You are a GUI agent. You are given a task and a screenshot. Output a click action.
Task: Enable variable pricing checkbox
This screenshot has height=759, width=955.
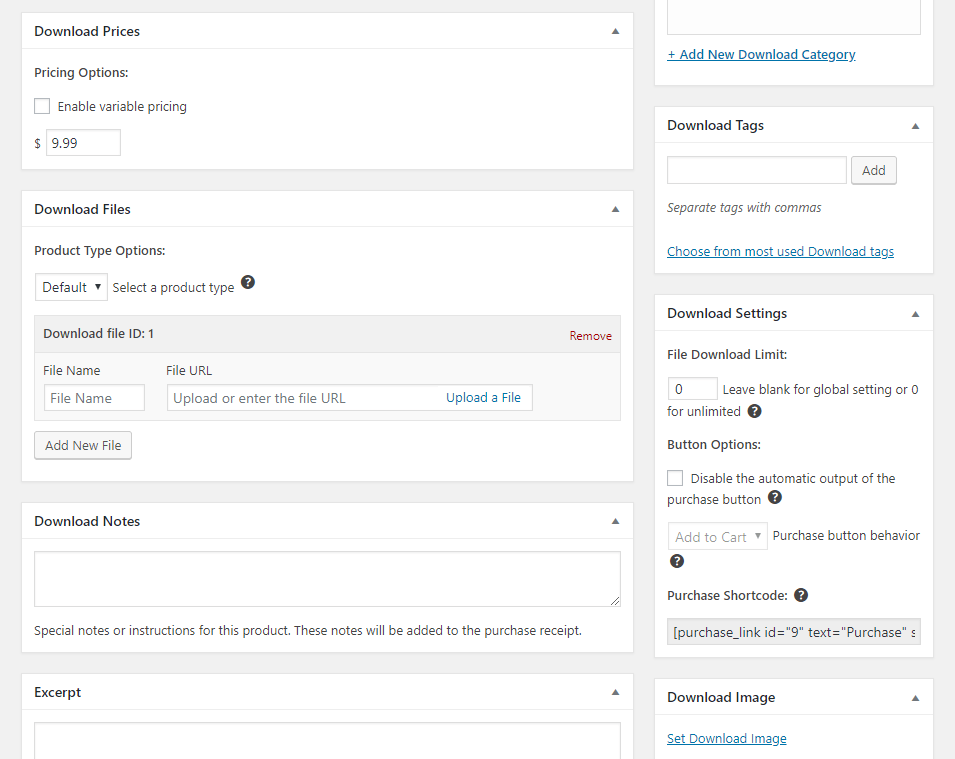pyautogui.click(x=42, y=106)
